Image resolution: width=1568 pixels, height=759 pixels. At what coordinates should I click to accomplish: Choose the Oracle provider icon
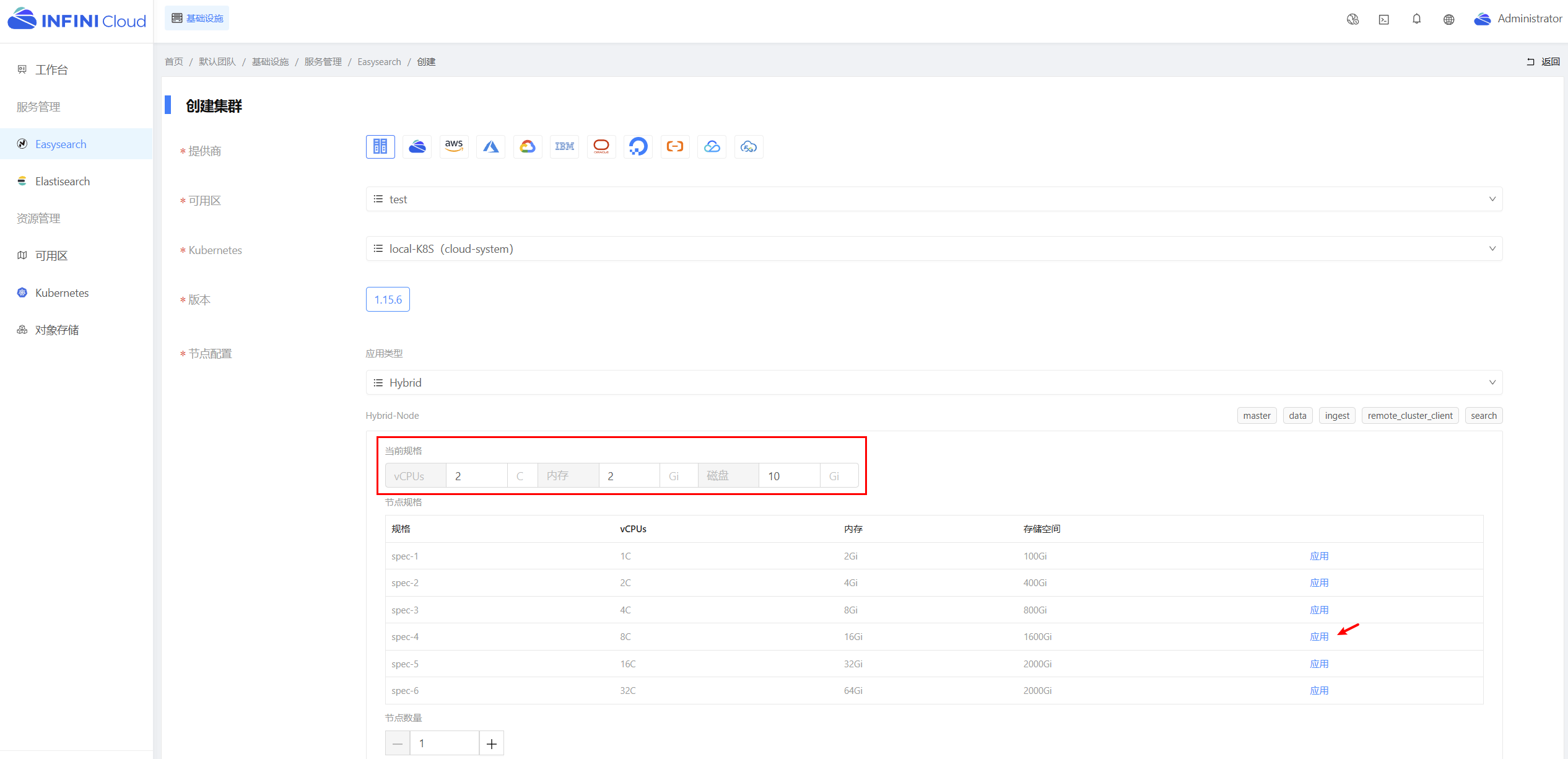pyautogui.click(x=601, y=147)
